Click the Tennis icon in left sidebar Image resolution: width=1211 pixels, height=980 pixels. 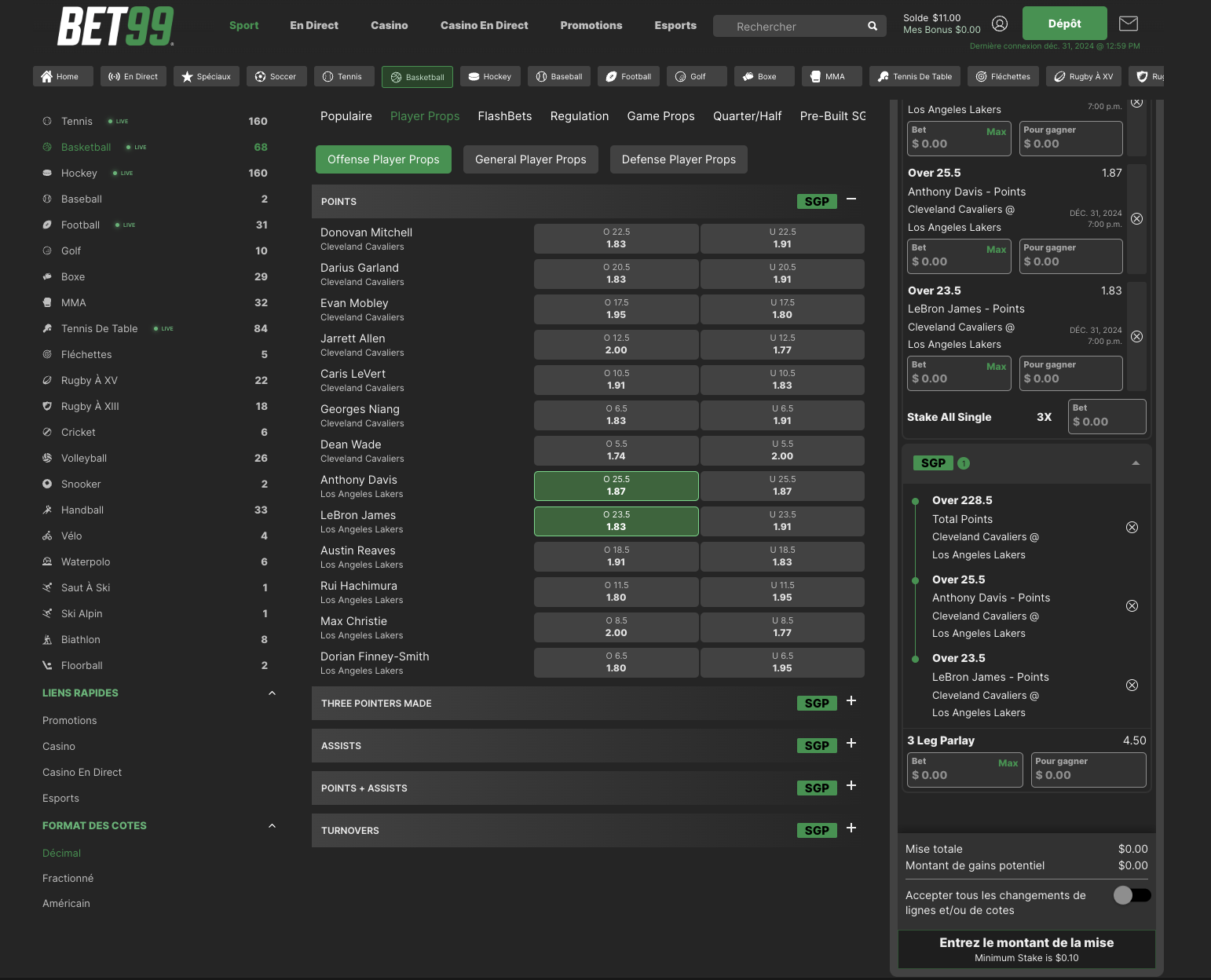coord(47,121)
